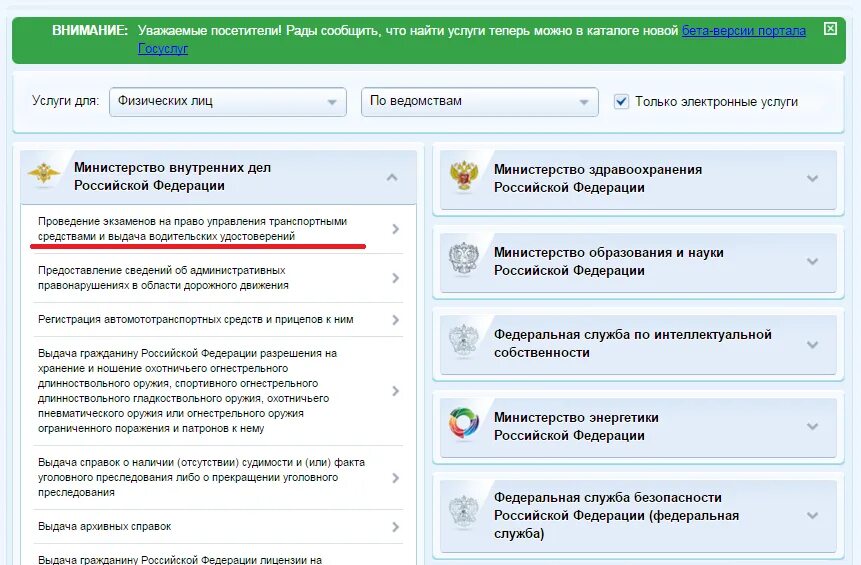861x565 pixels.
Task: Toggle Только электронные услуги checkbox
Action: [x=621, y=102]
